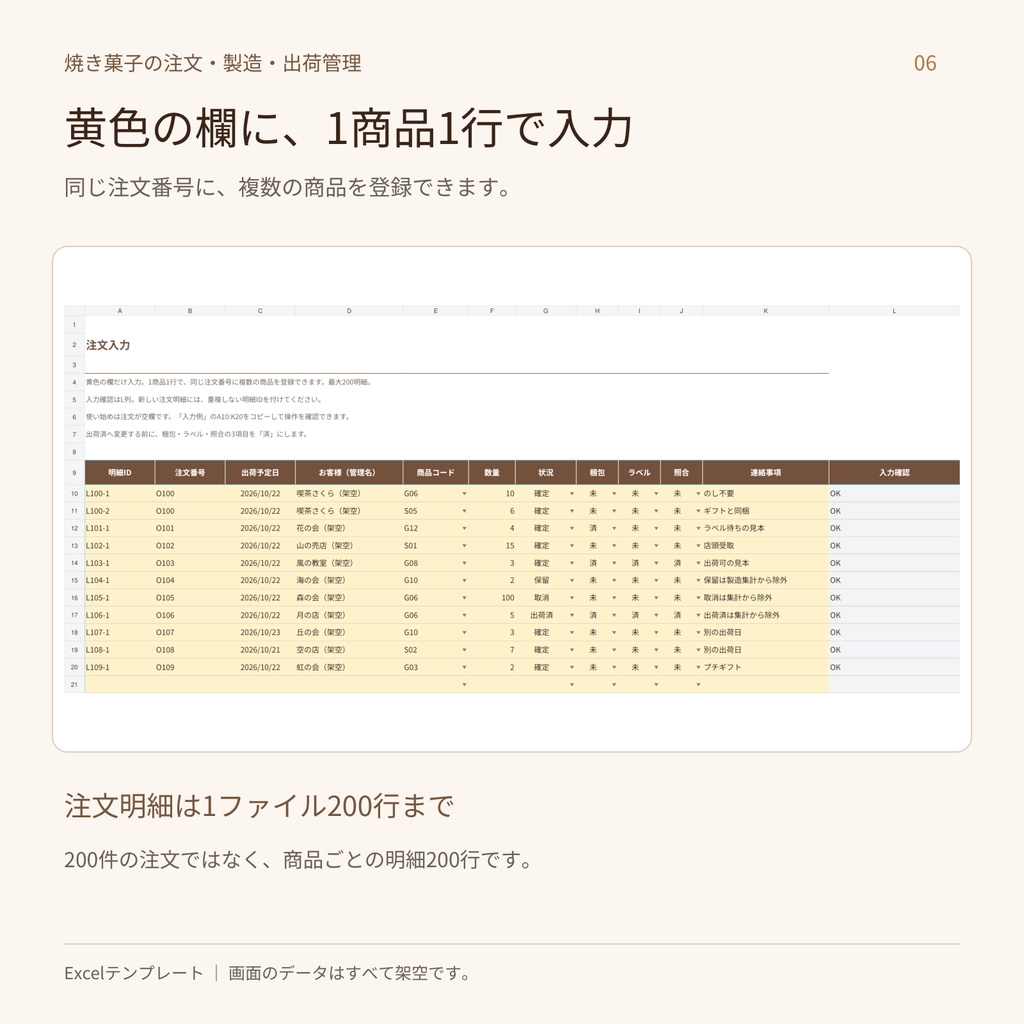Select row 21 header number
This screenshot has width=1024, height=1024.
click(74, 684)
